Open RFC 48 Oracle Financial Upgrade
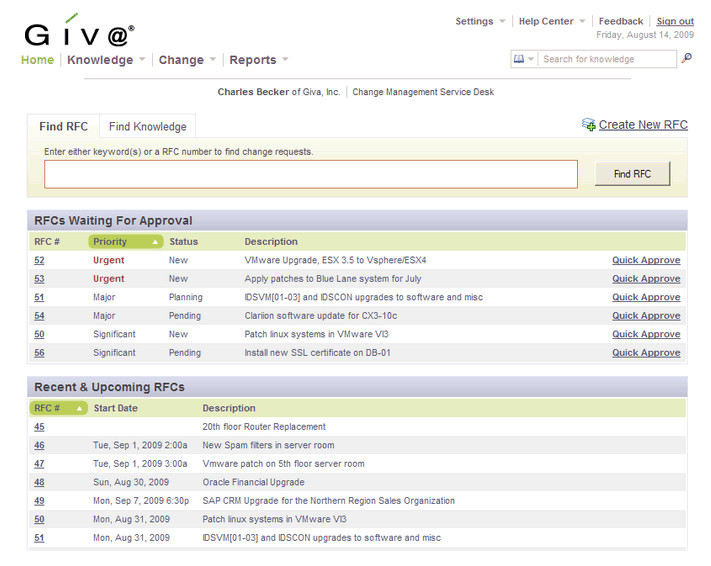The image size is (711, 566). click(x=39, y=483)
